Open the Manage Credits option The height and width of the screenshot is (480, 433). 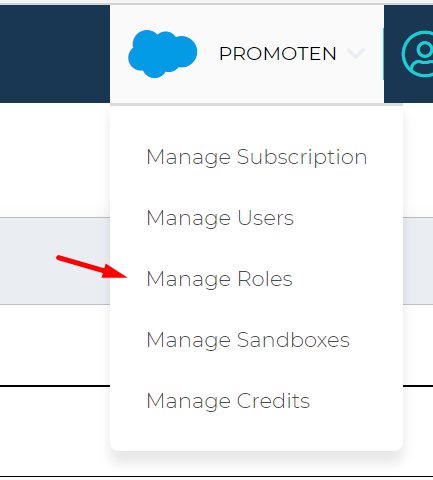pos(228,401)
